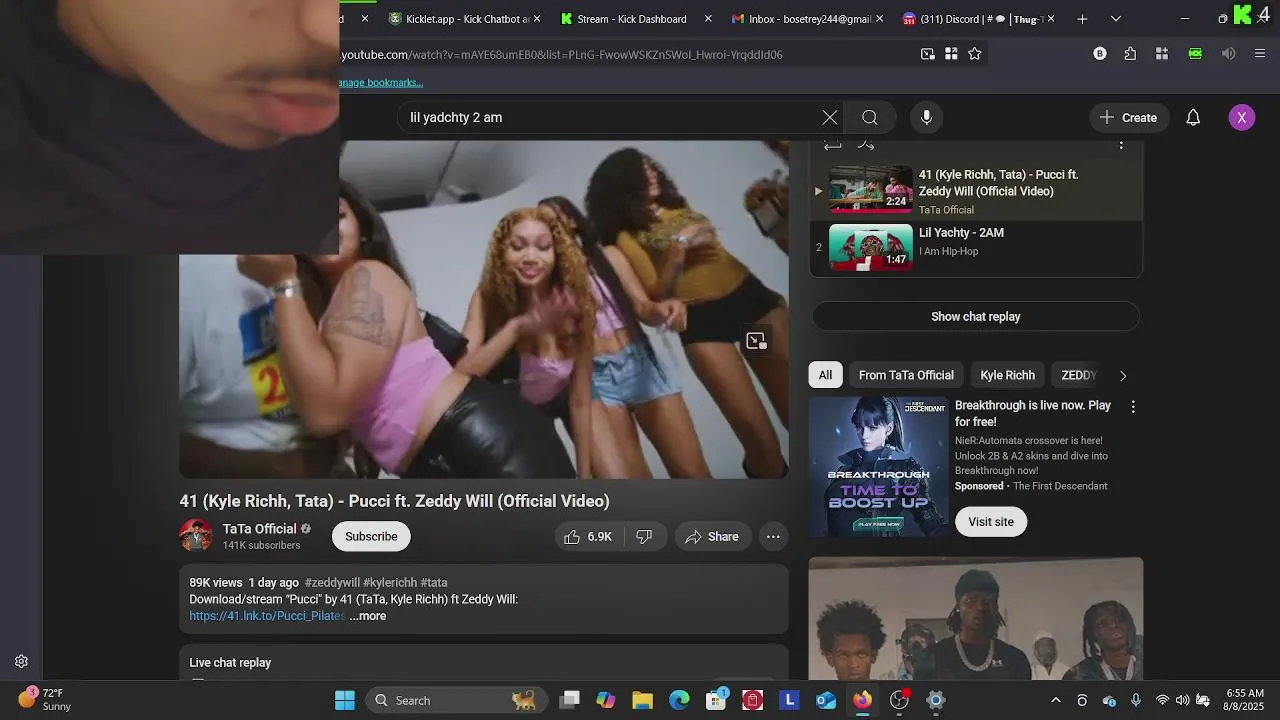The width and height of the screenshot is (1280, 720).
Task: Show hidden system tray icons
Action: (x=1055, y=700)
